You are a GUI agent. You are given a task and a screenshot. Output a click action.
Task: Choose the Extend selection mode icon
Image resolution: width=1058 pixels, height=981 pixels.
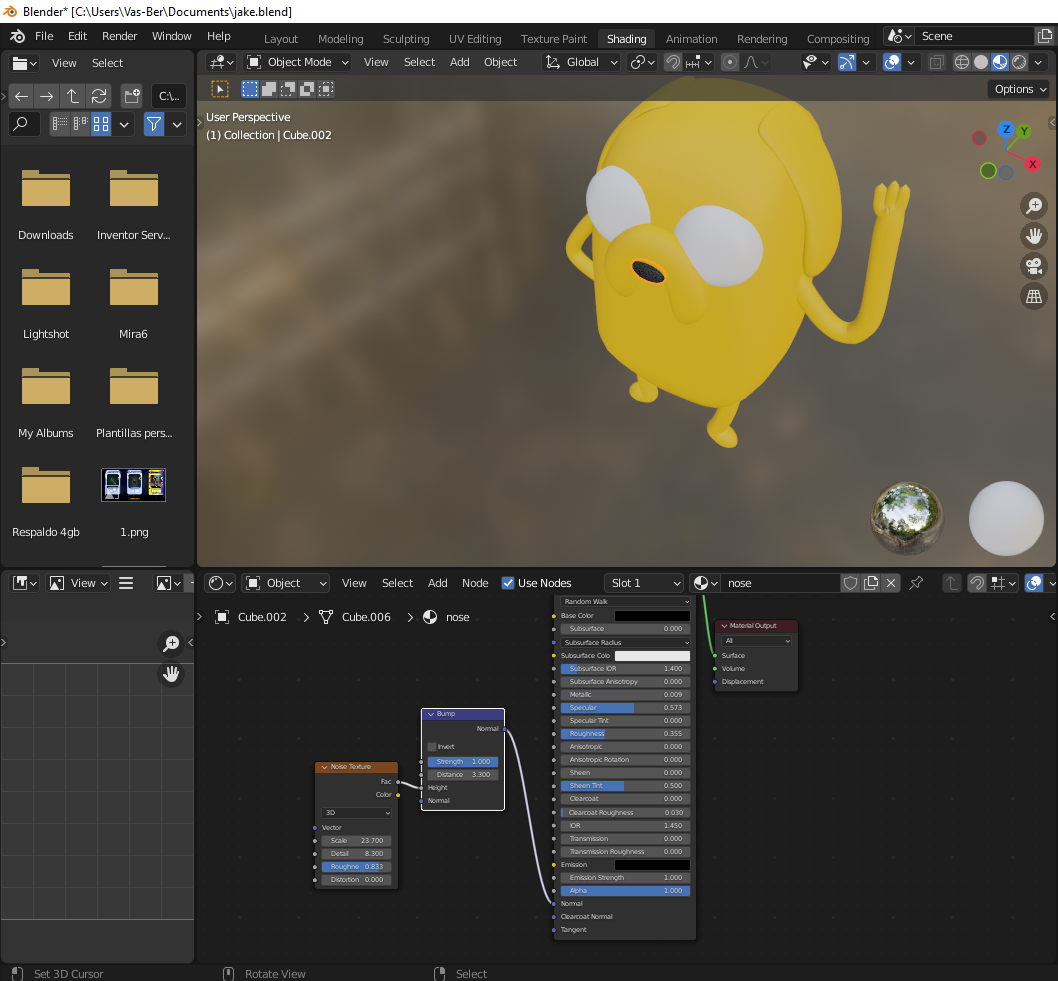[x=269, y=89]
